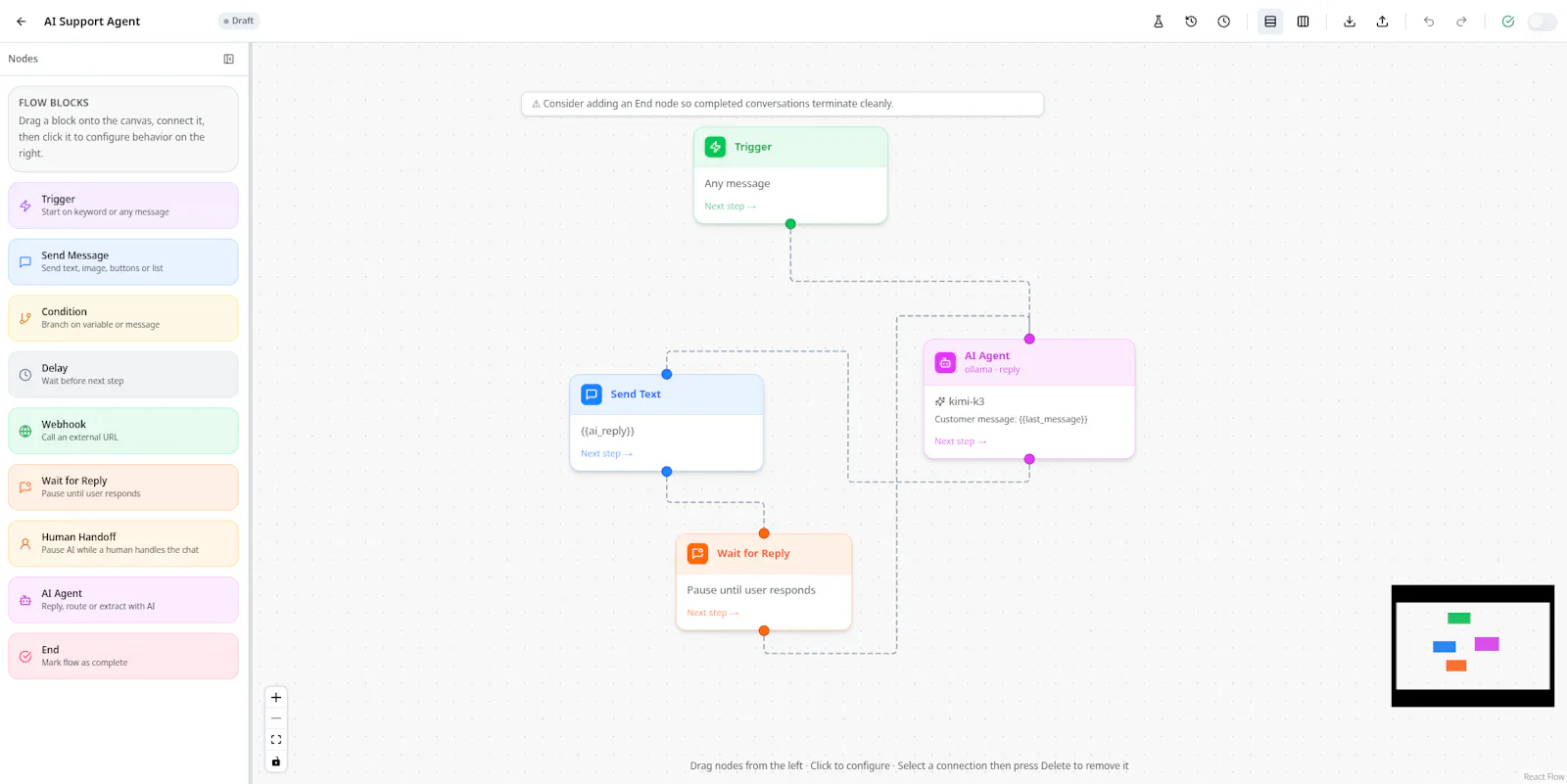Switch to vertical rows layout icon

pos(1270,21)
